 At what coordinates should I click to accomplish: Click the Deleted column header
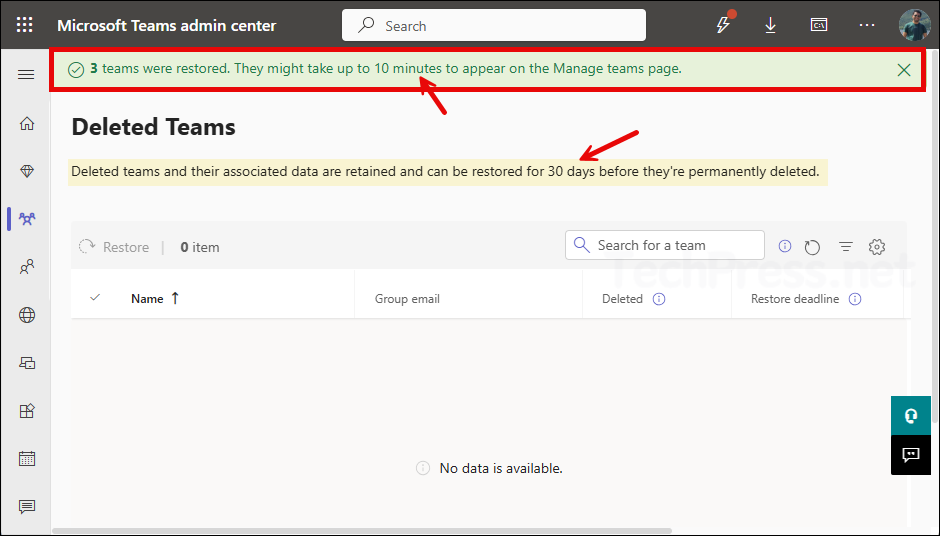[622, 299]
